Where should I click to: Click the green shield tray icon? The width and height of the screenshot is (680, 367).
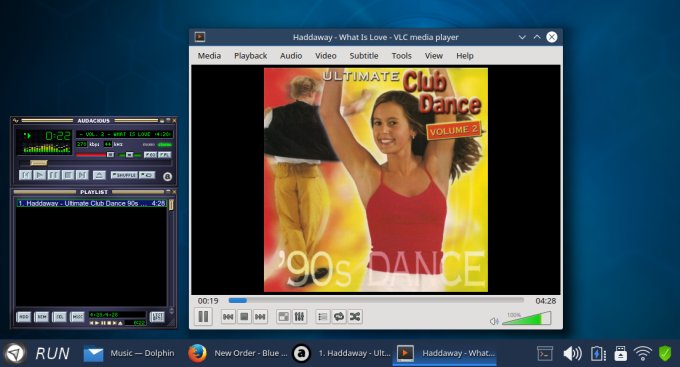point(665,353)
